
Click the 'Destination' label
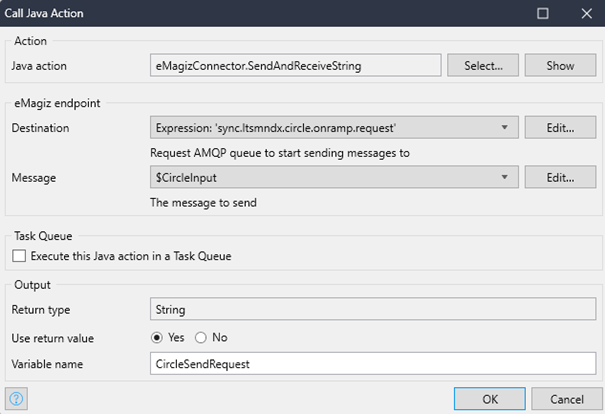[x=40, y=128]
